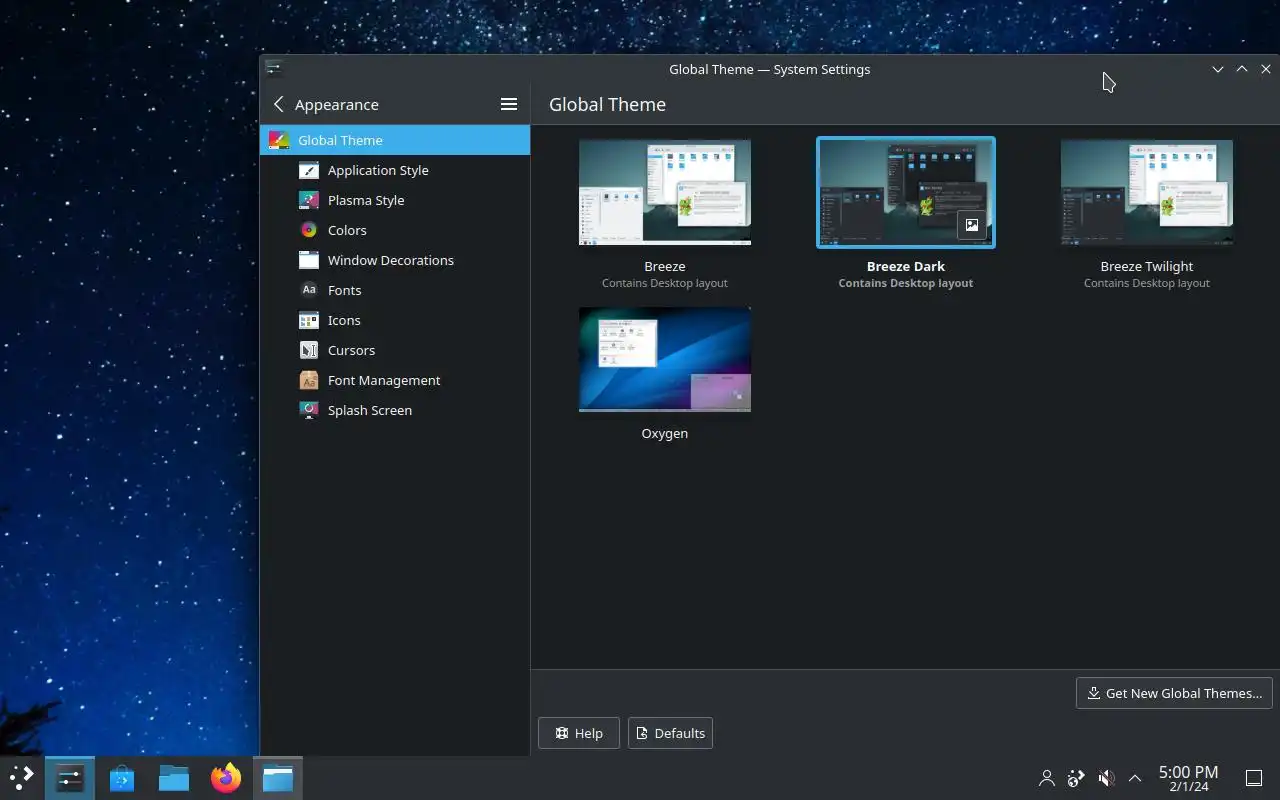This screenshot has height=800, width=1280.
Task: Click the network tray icon
Action: 1076,778
